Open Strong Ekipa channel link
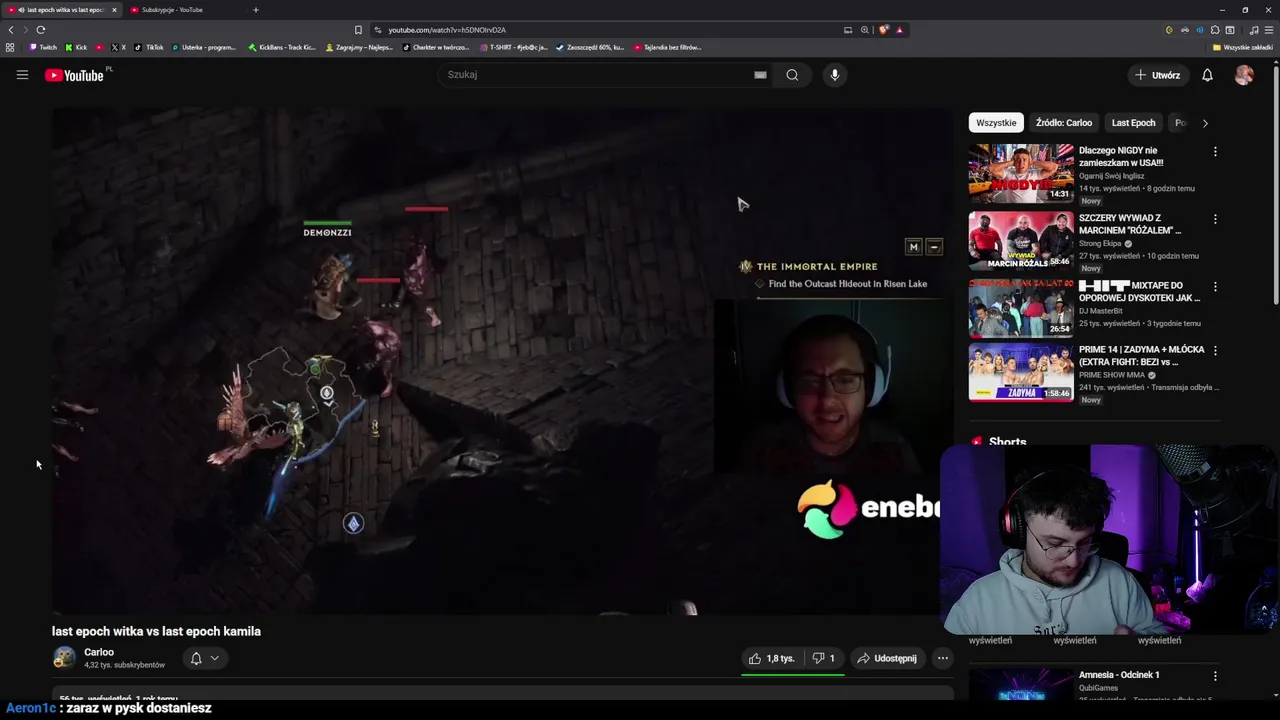The image size is (1280, 720). click(x=1100, y=243)
